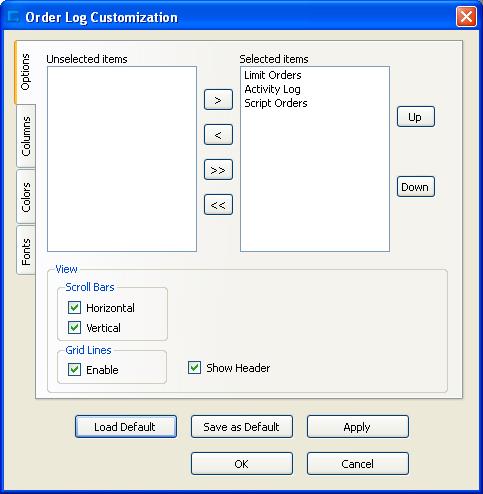Screen dimensions: 483x494
Task: Move selected item Up in list
Action: [416, 117]
